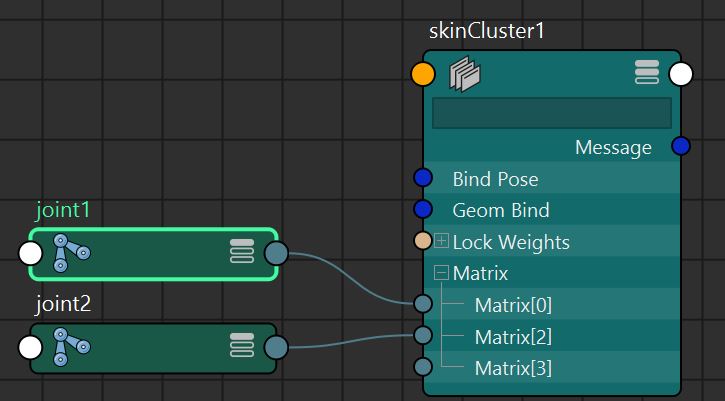Image resolution: width=725 pixels, height=401 pixels.
Task: Select the Matrix[0] input port
Action: (x=423, y=304)
